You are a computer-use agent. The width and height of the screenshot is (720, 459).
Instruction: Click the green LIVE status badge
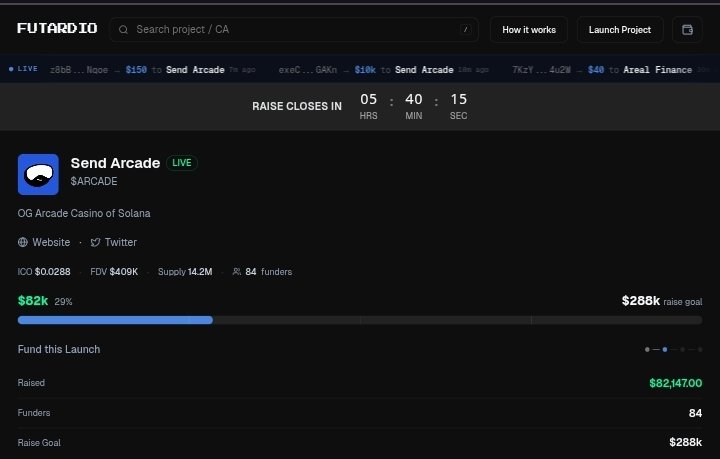[182, 163]
